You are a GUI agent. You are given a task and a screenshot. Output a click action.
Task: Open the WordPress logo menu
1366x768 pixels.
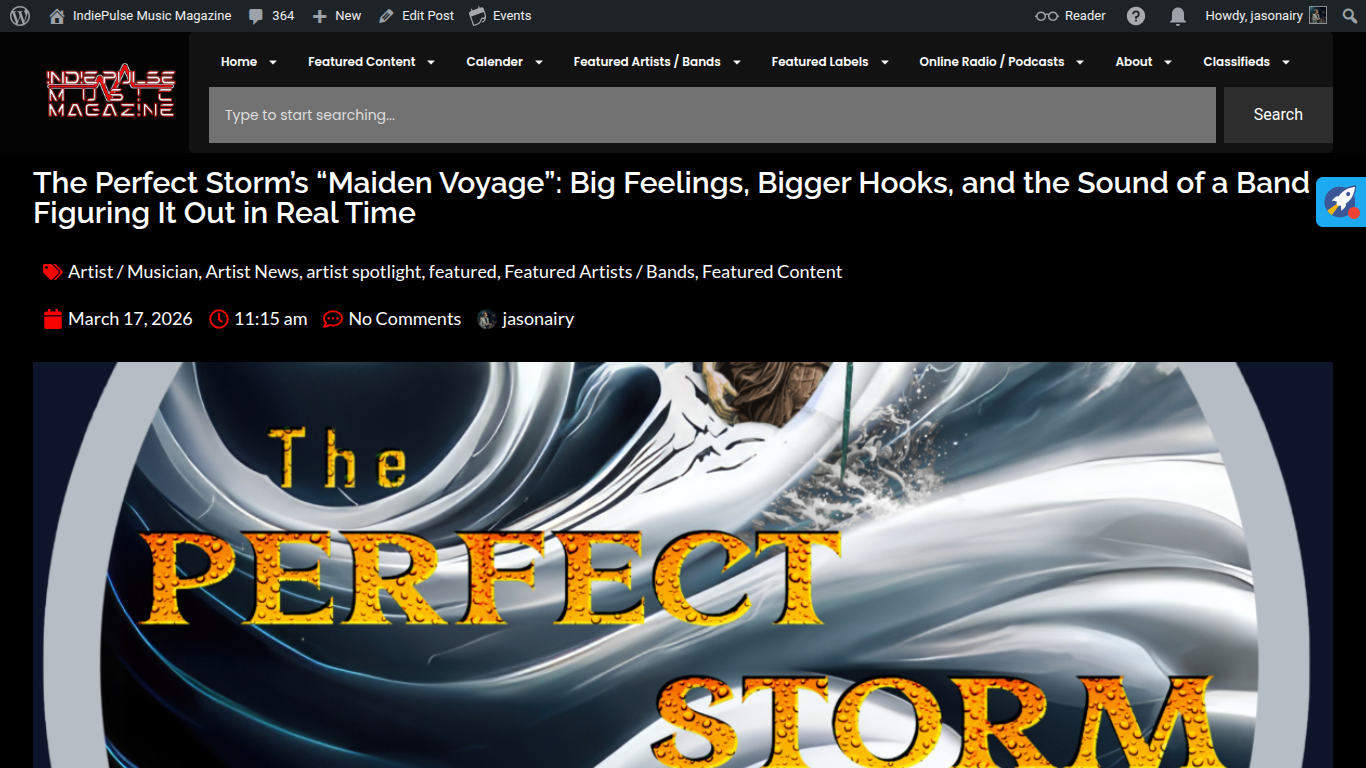(20, 16)
